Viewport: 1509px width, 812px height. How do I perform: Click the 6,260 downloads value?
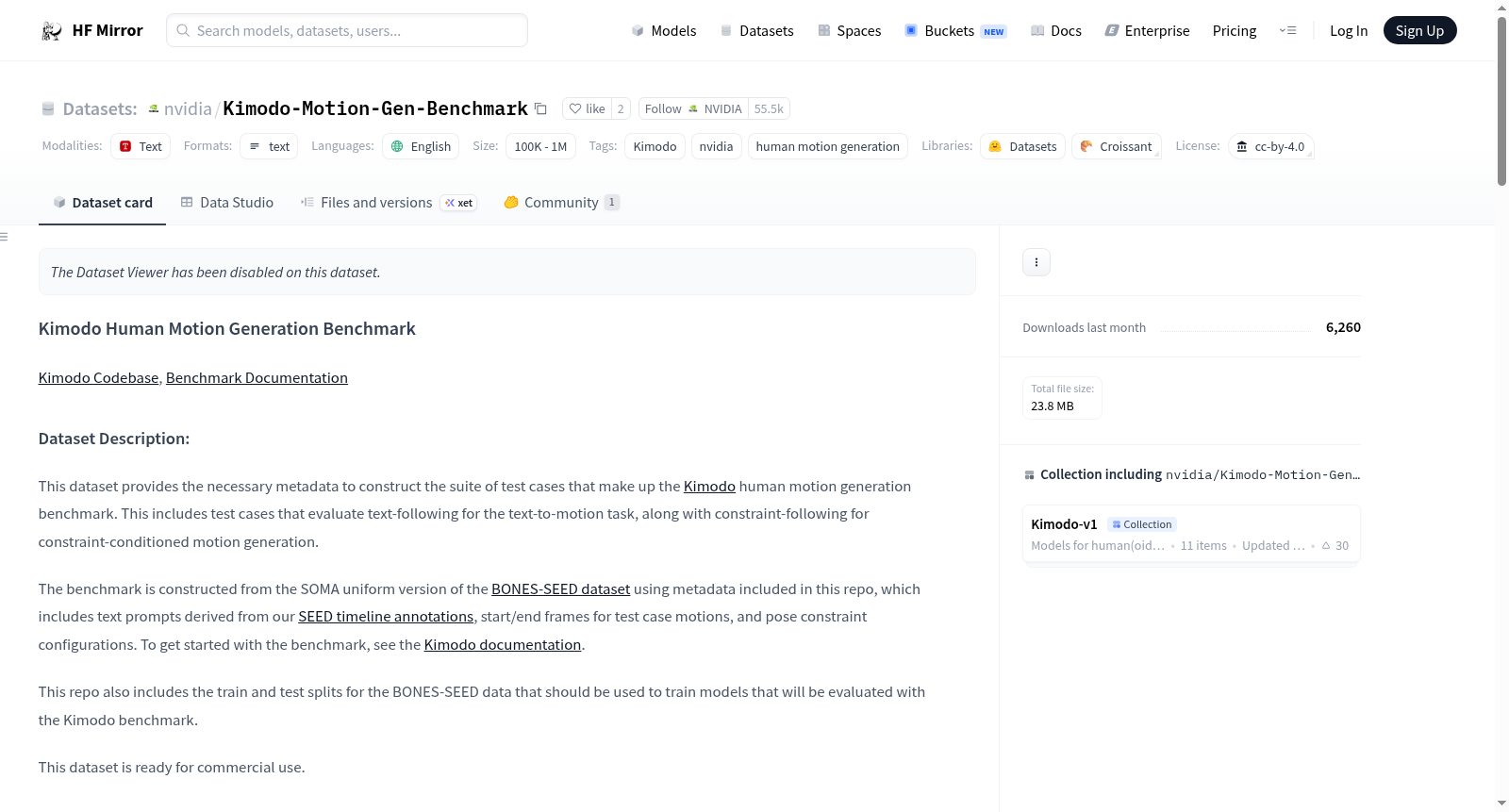(1343, 327)
